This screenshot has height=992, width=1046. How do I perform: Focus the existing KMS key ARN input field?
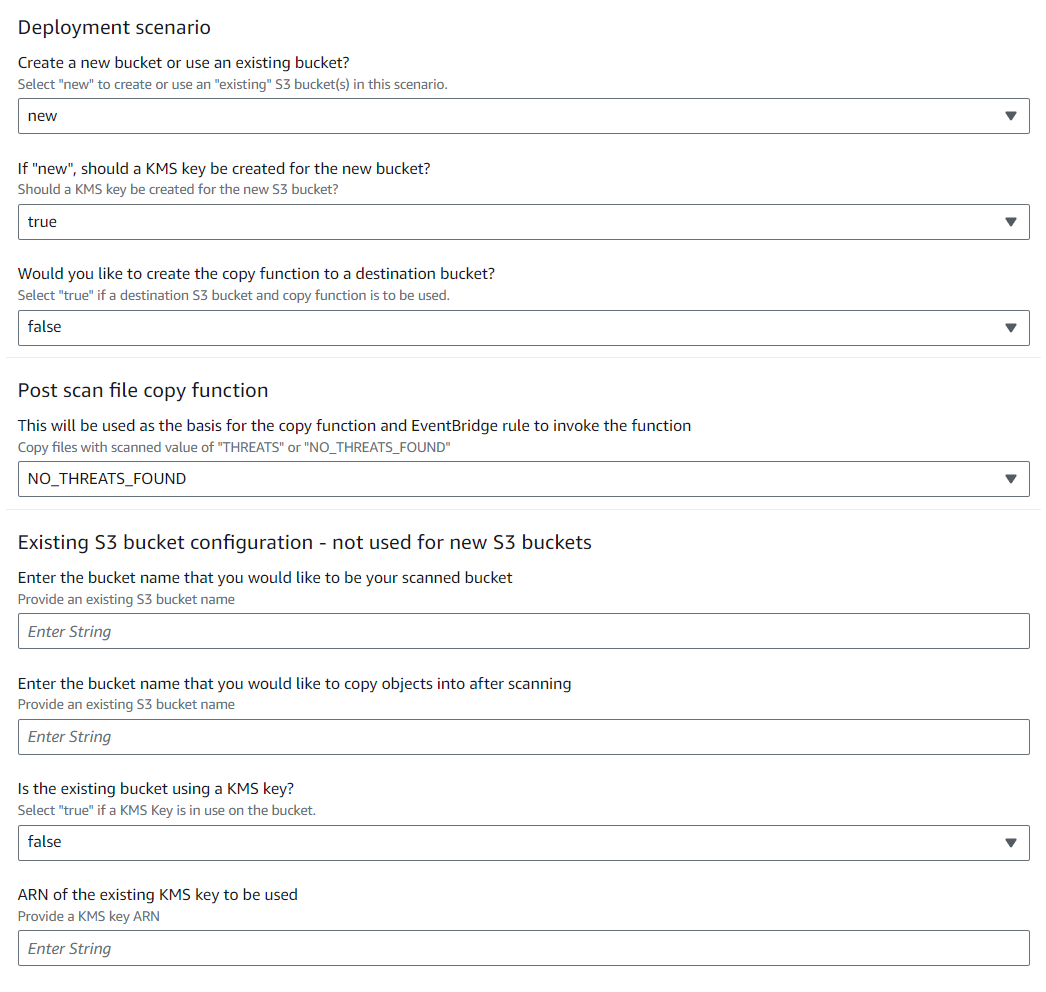(x=523, y=948)
